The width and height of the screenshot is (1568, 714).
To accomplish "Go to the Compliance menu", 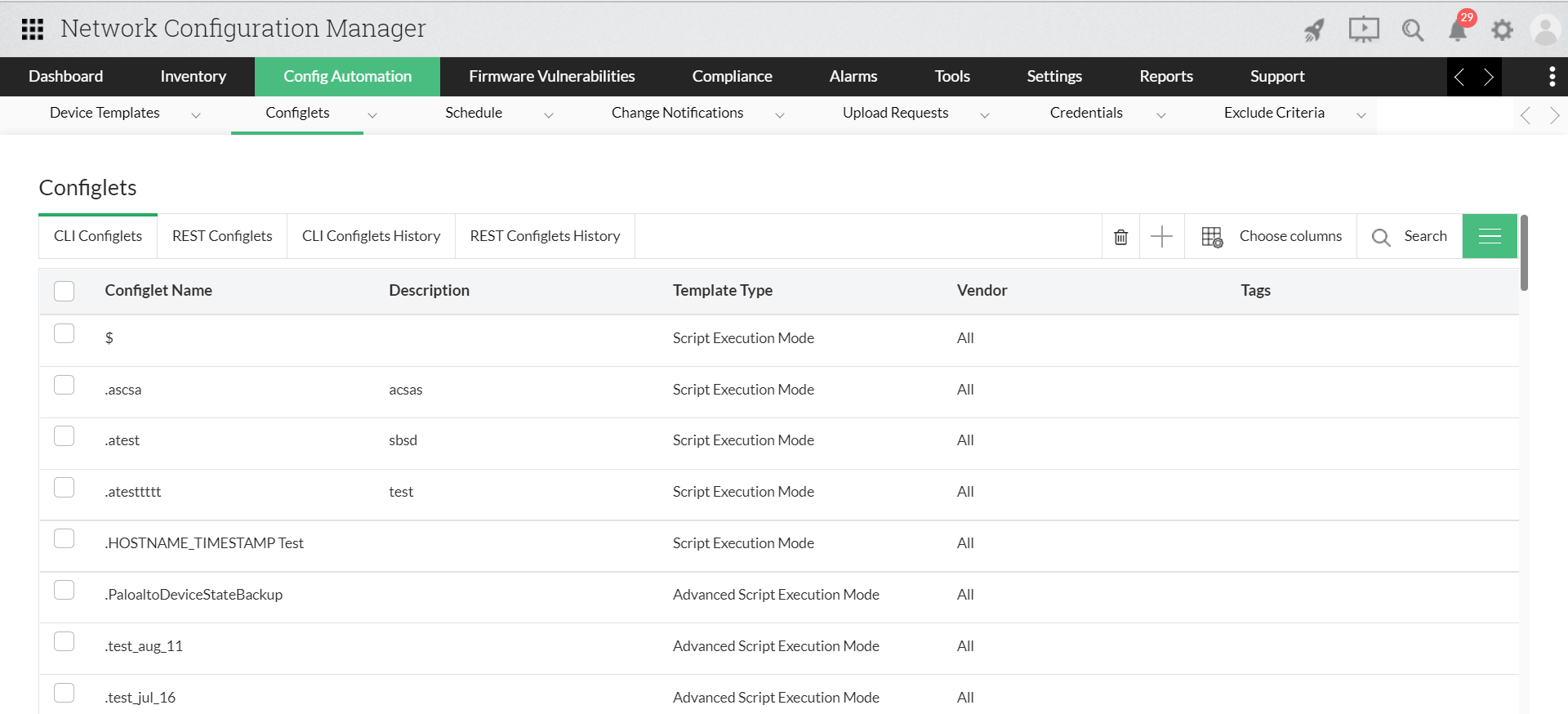I will tap(732, 77).
